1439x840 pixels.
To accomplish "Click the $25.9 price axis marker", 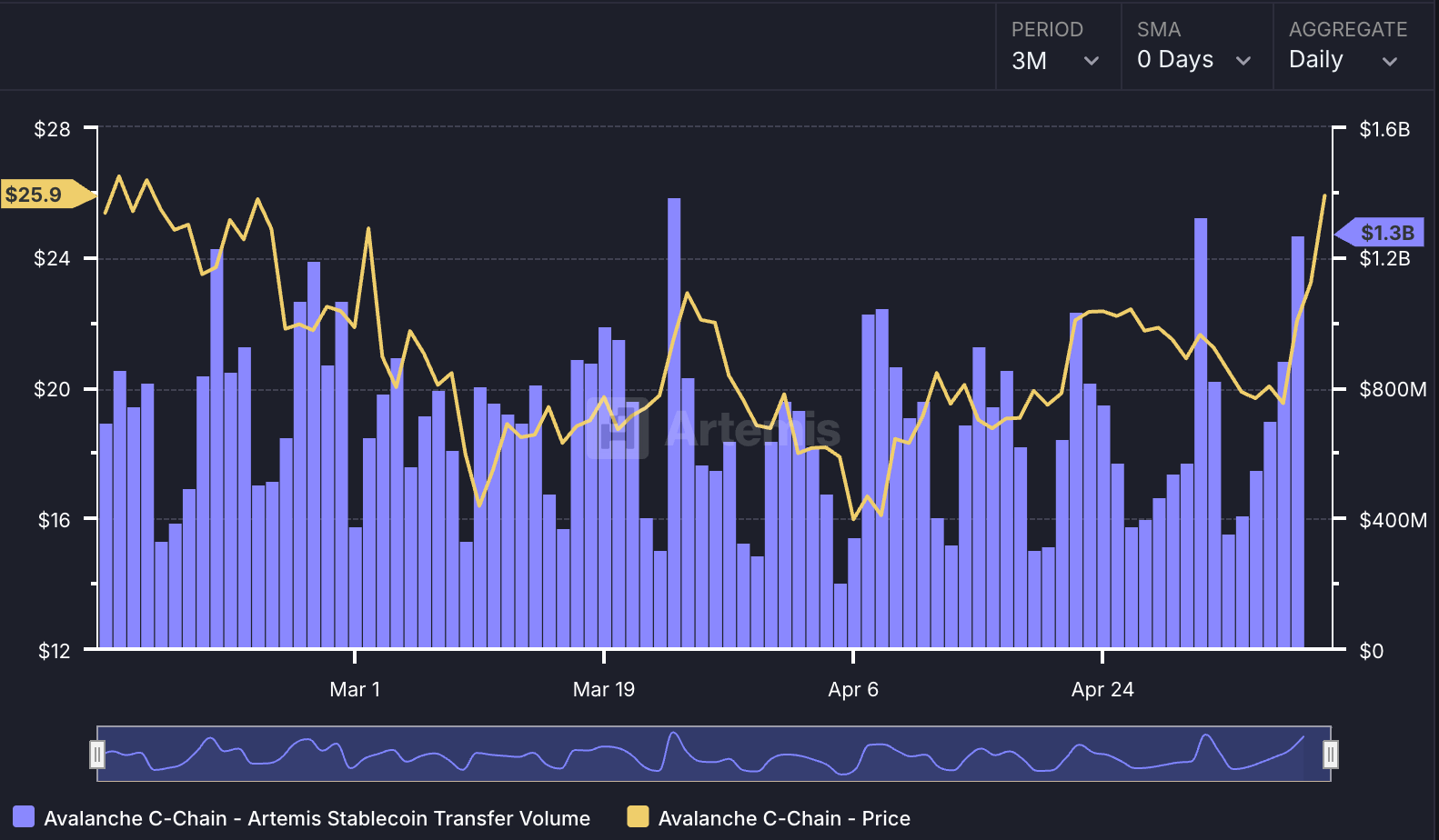I will click(47, 194).
